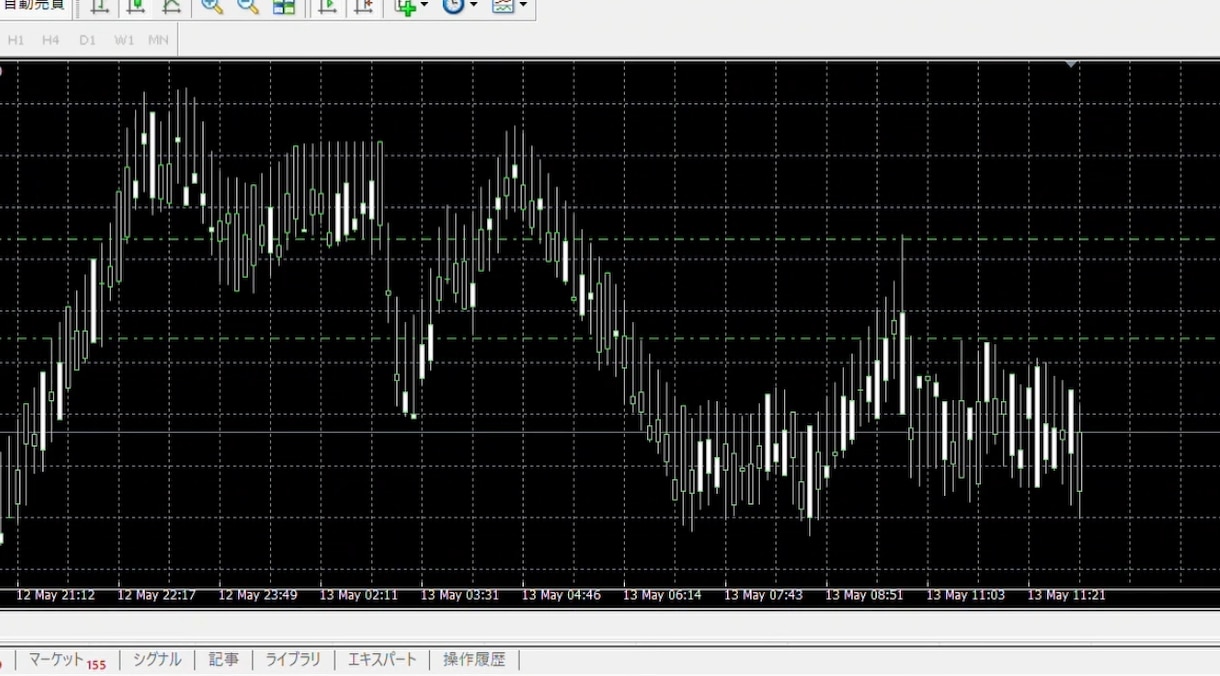Screen dimensions: 1220x676
Task: Open the エキスパート tab
Action: click(x=382, y=660)
